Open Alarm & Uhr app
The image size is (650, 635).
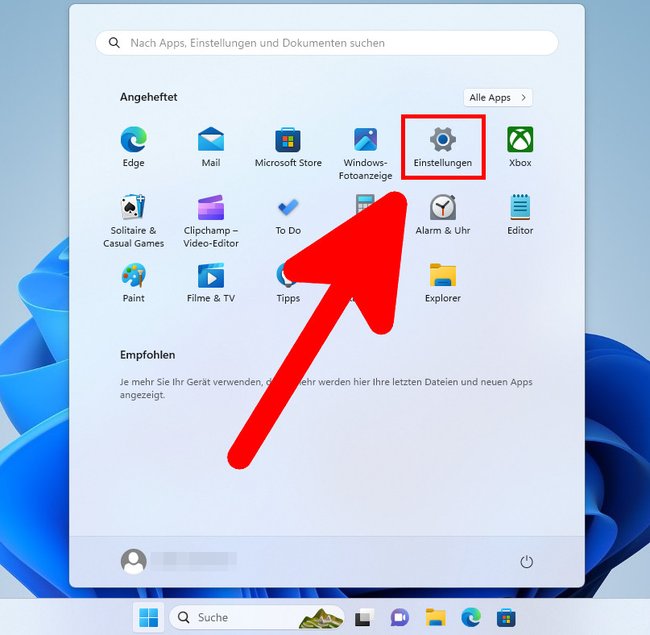443,216
